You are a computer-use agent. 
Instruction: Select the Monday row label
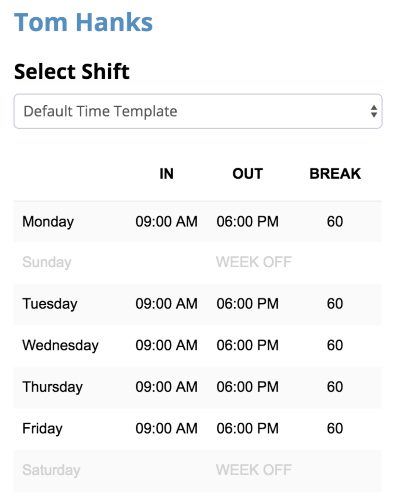click(48, 222)
